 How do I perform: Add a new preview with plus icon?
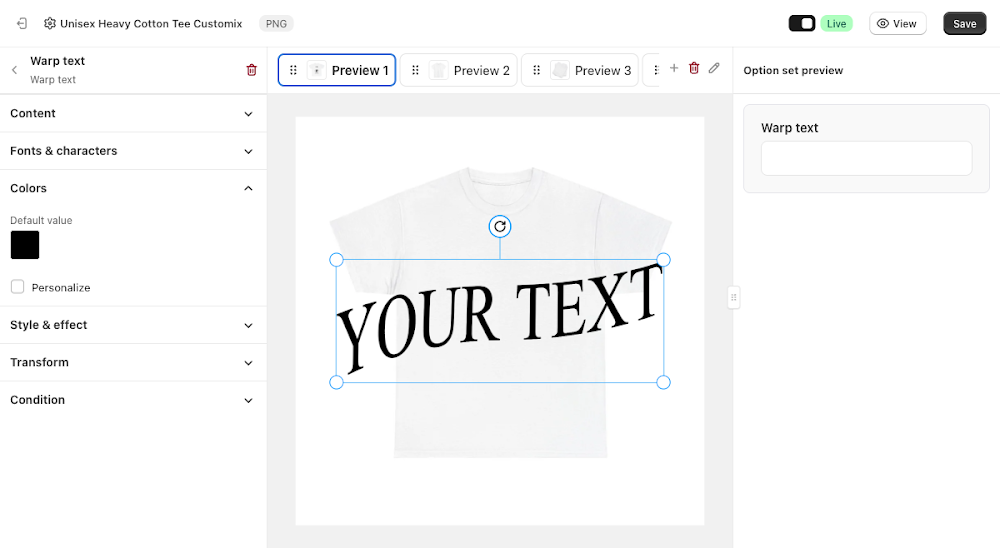pyautogui.click(x=673, y=68)
